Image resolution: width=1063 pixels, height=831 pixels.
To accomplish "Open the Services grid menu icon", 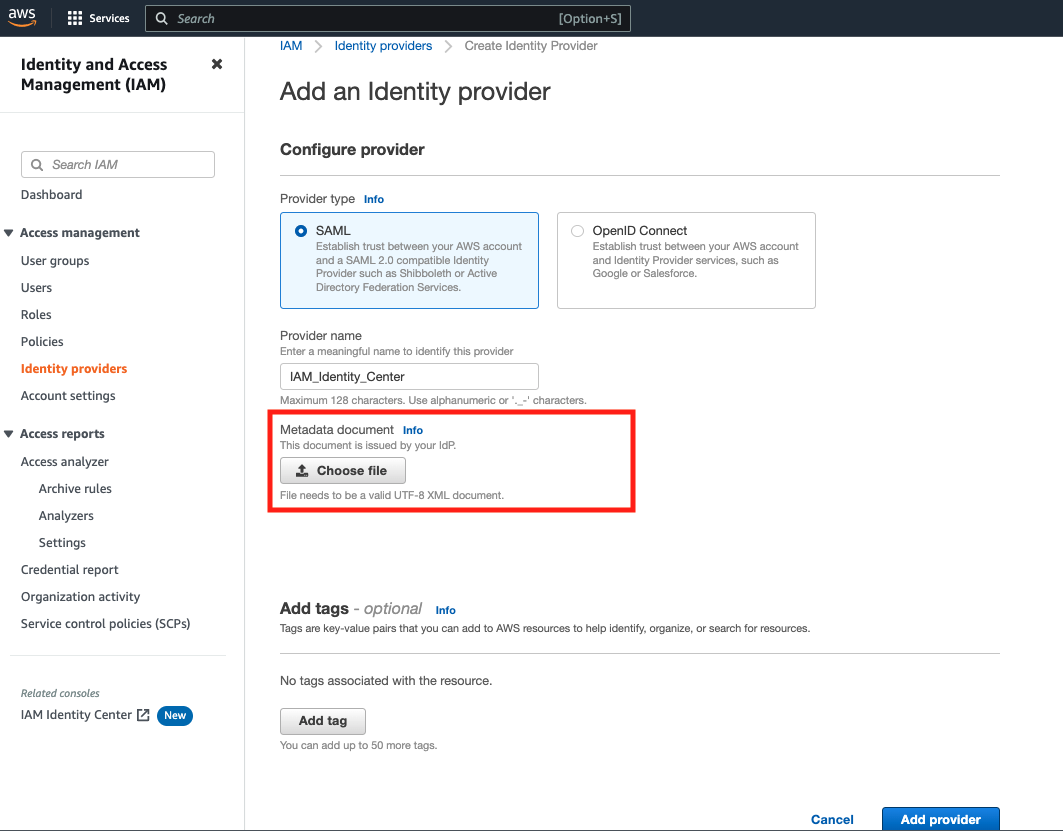I will 75,18.
